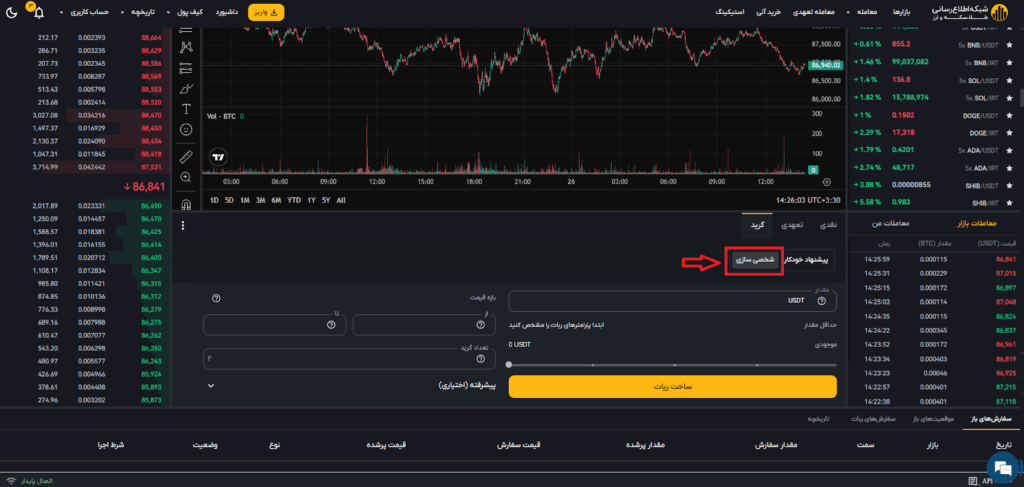Select the DOGE/USDT market row
The image size is (1024, 487).
point(933,116)
